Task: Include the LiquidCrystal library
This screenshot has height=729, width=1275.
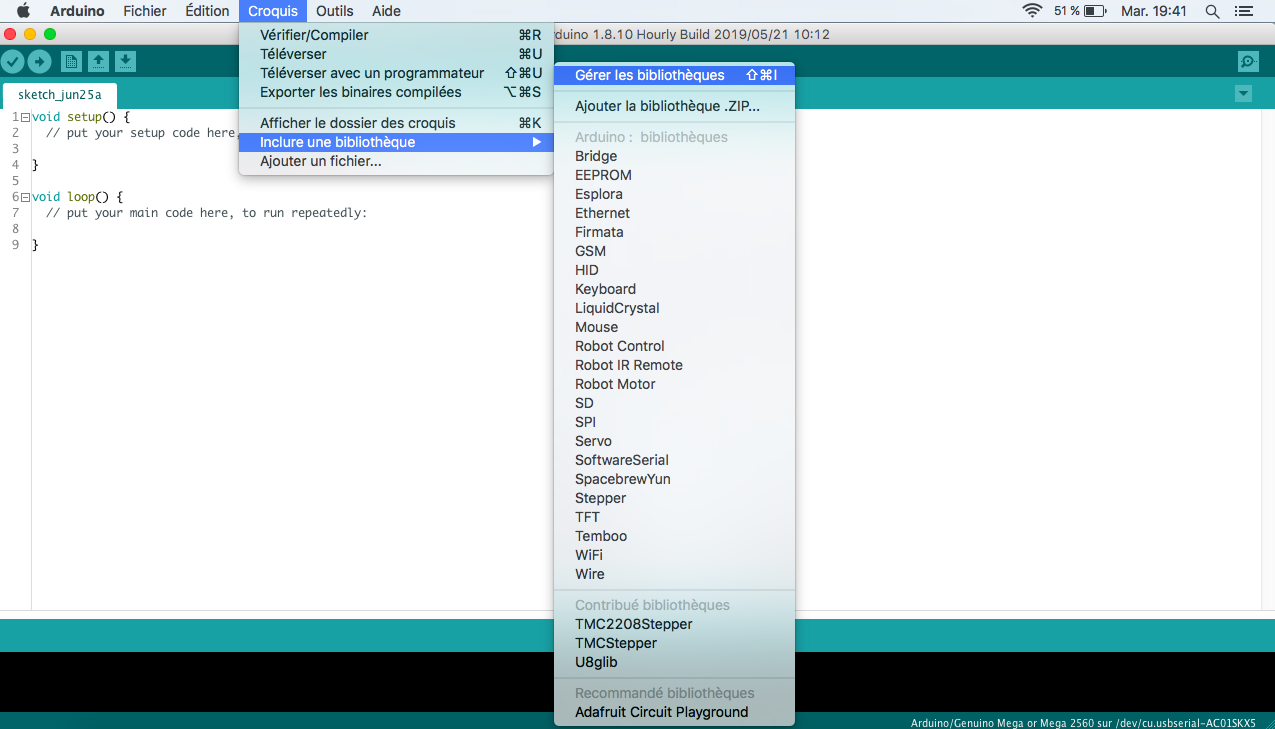Action: tap(675, 308)
